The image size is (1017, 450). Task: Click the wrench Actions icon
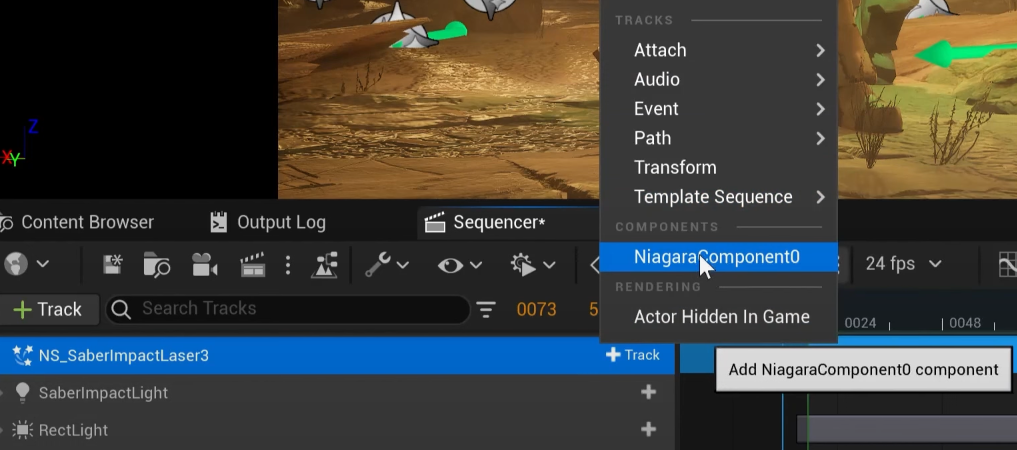click(x=377, y=264)
